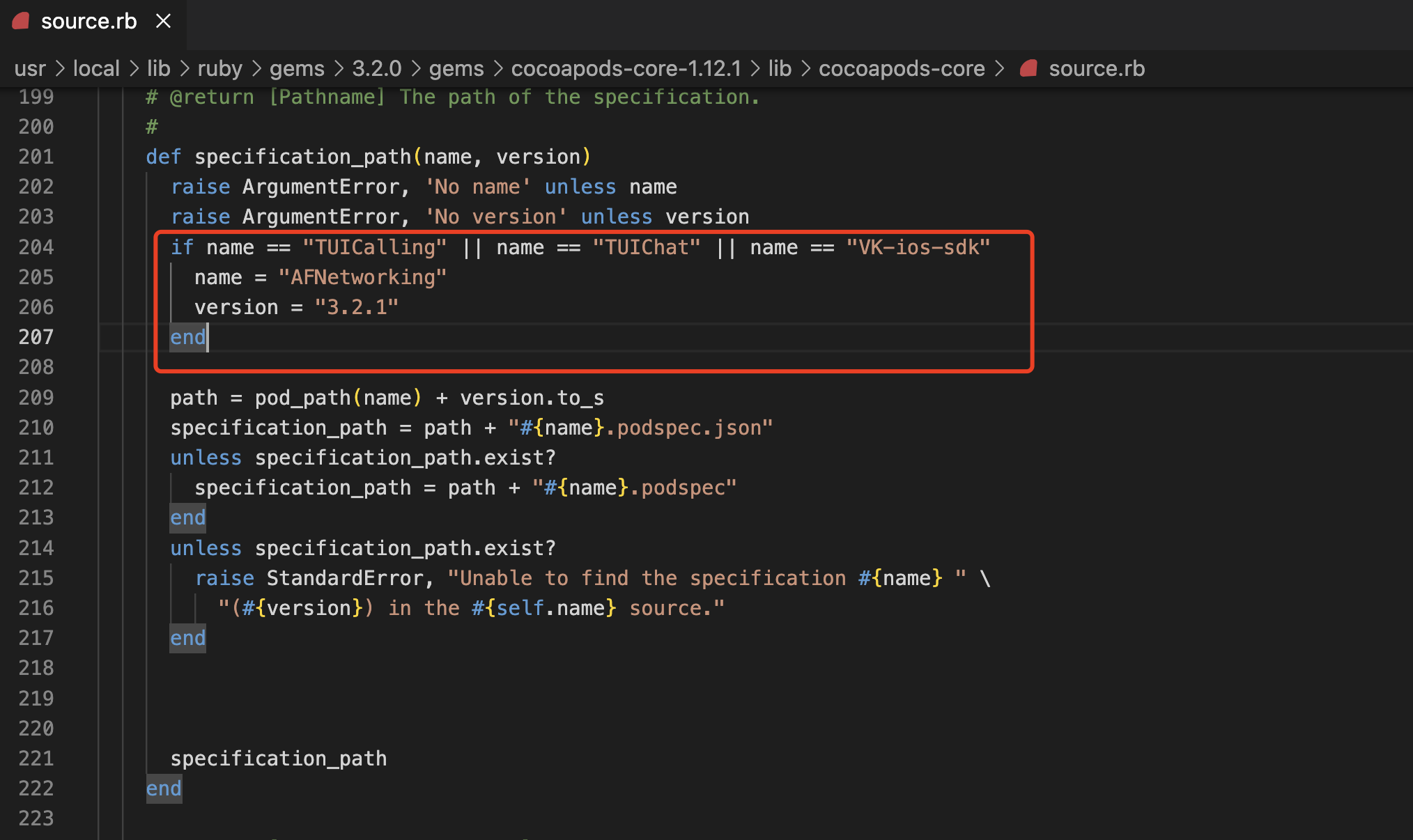Image resolution: width=1413 pixels, height=840 pixels.
Task: Open the first 'lib' breadcrumb after local
Action: coord(159,68)
